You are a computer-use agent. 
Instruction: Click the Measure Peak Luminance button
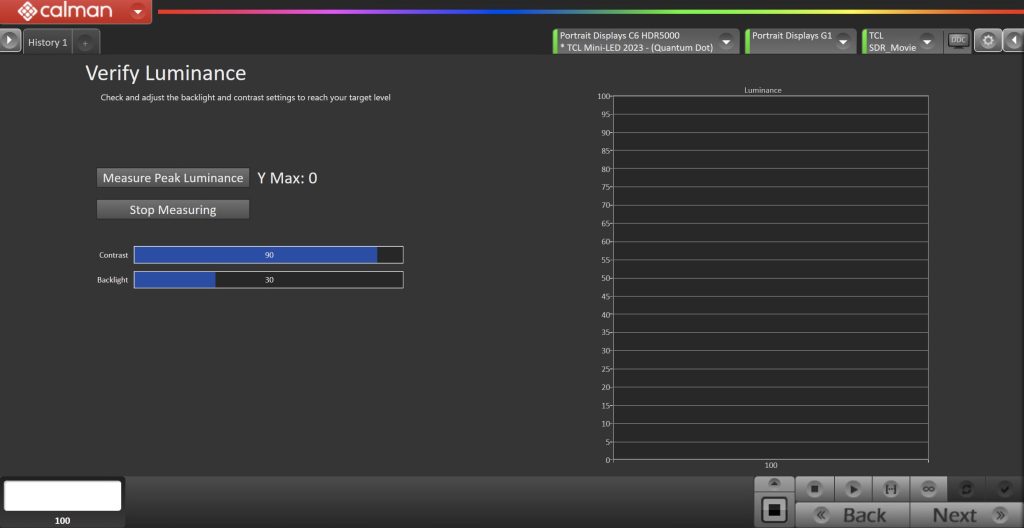pos(173,178)
